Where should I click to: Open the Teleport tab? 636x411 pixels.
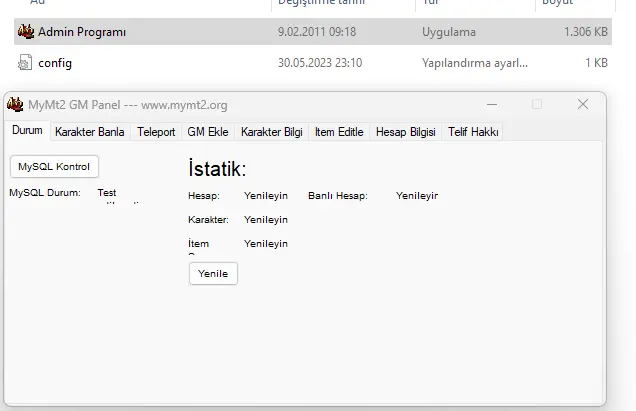(x=156, y=132)
